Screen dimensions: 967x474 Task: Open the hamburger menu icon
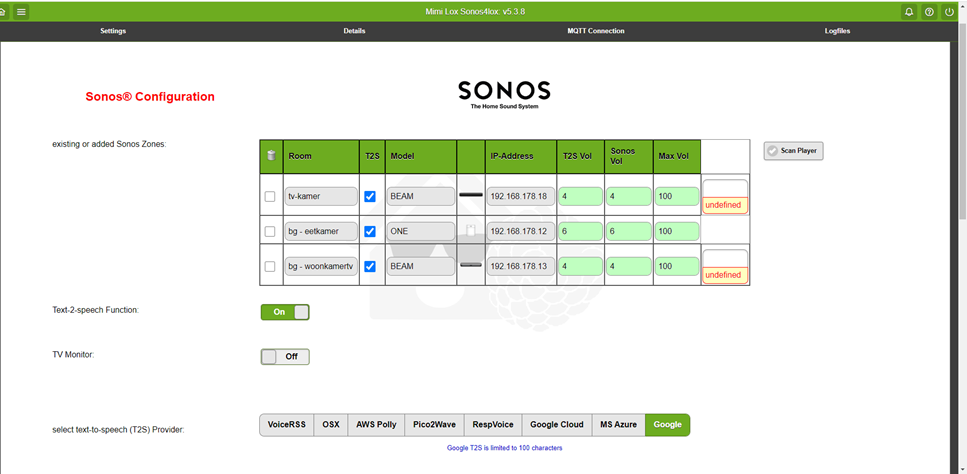click(x=21, y=11)
